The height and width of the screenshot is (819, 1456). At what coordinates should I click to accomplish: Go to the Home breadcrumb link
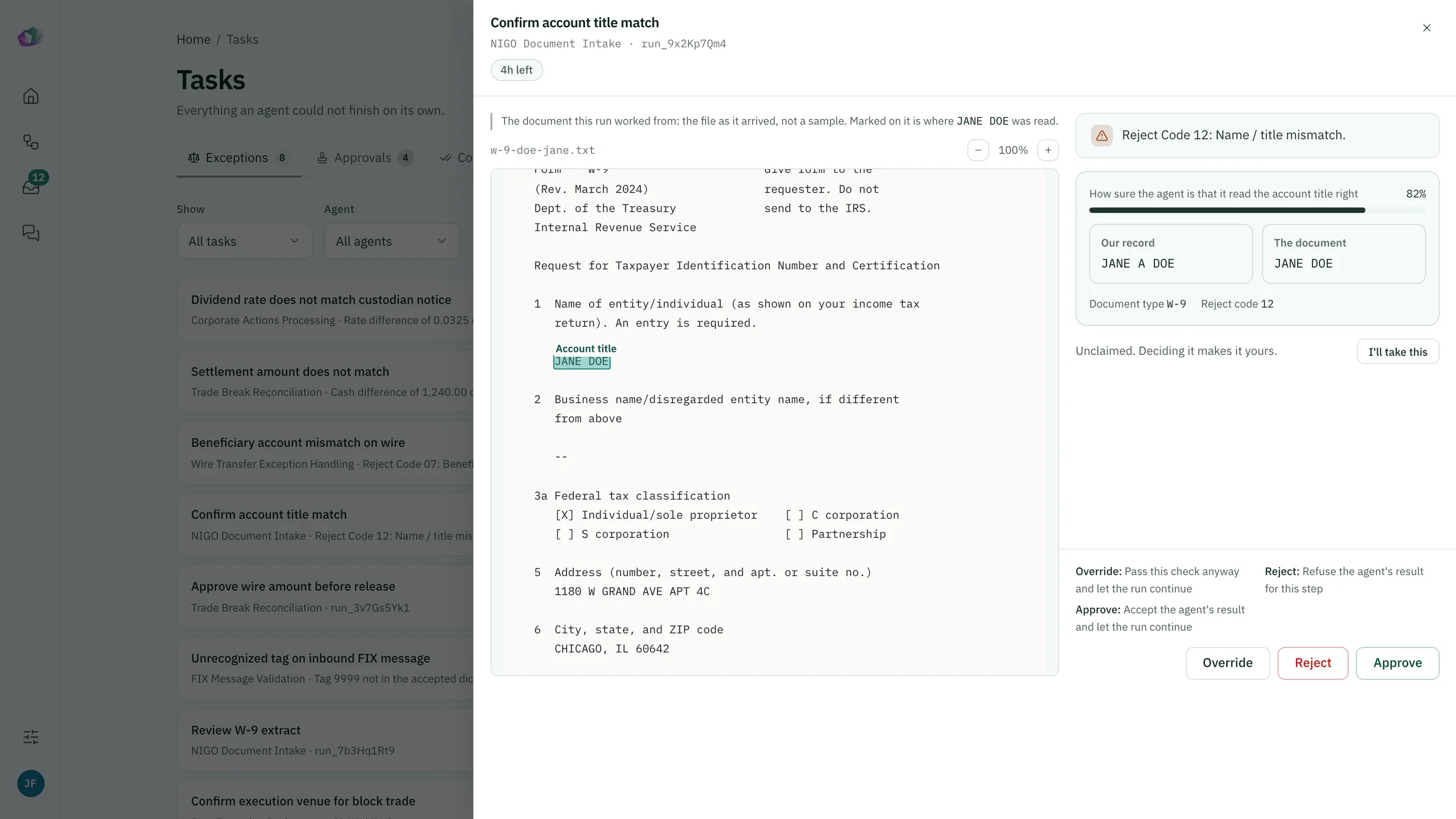pos(194,39)
